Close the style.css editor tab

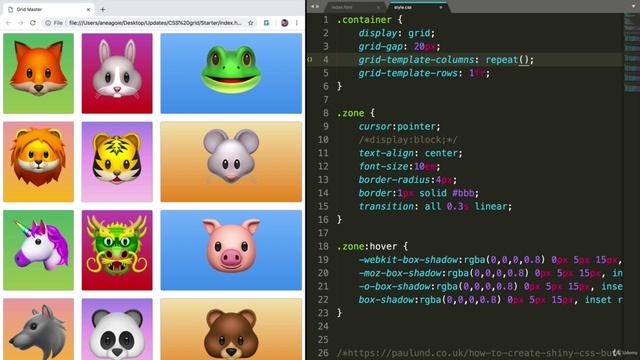(x=441, y=7)
